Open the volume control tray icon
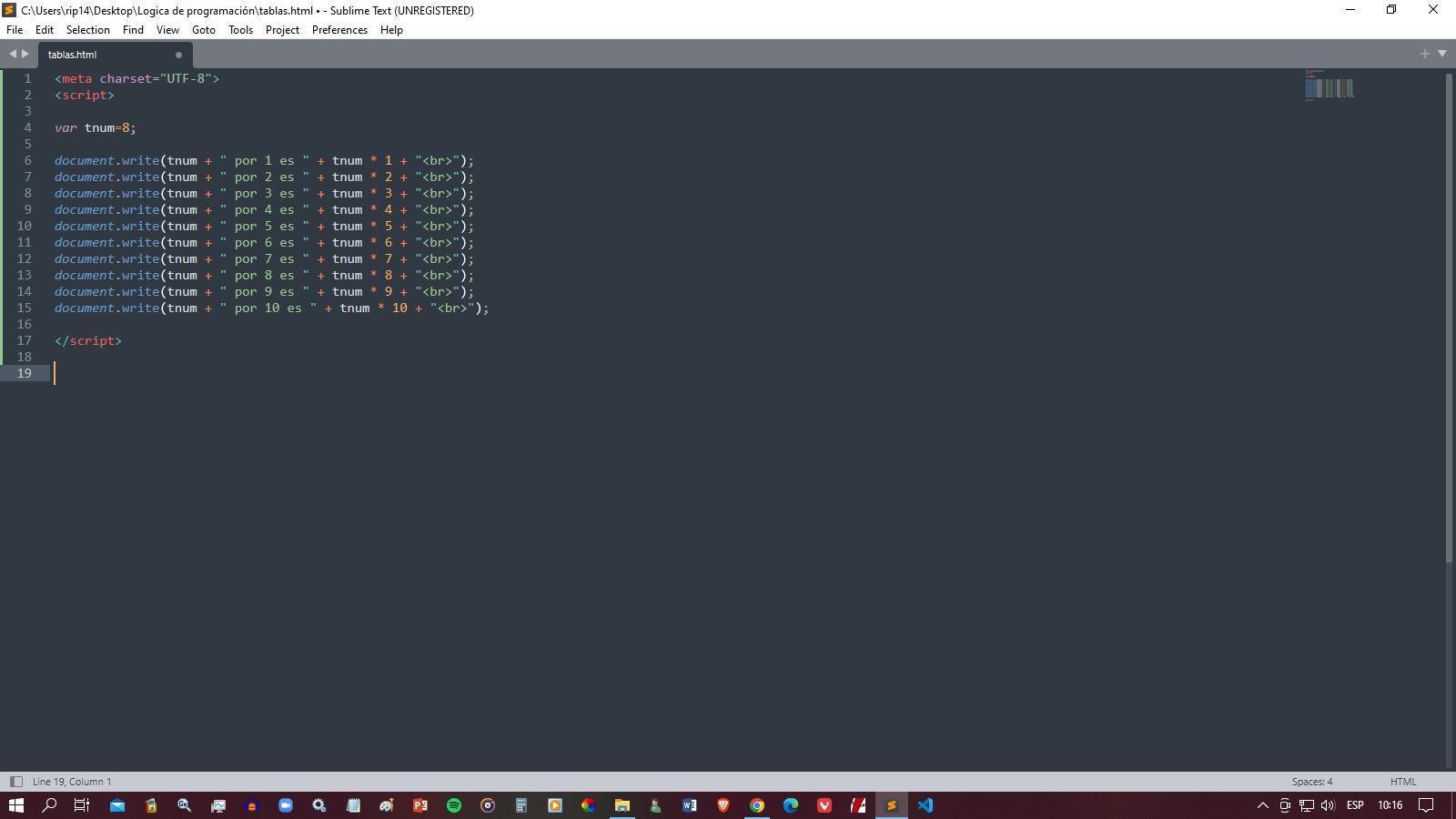Image resolution: width=1456 pixels, height=819 pixels. click(x=1328, y=805)
